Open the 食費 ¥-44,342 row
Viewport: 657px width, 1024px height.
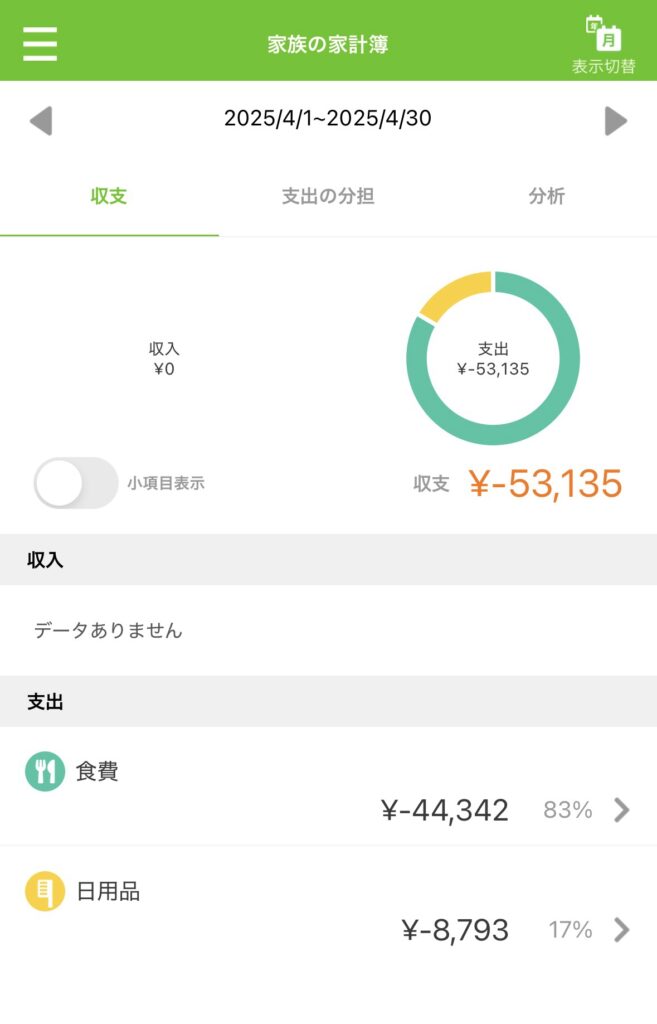click(328, 786)
